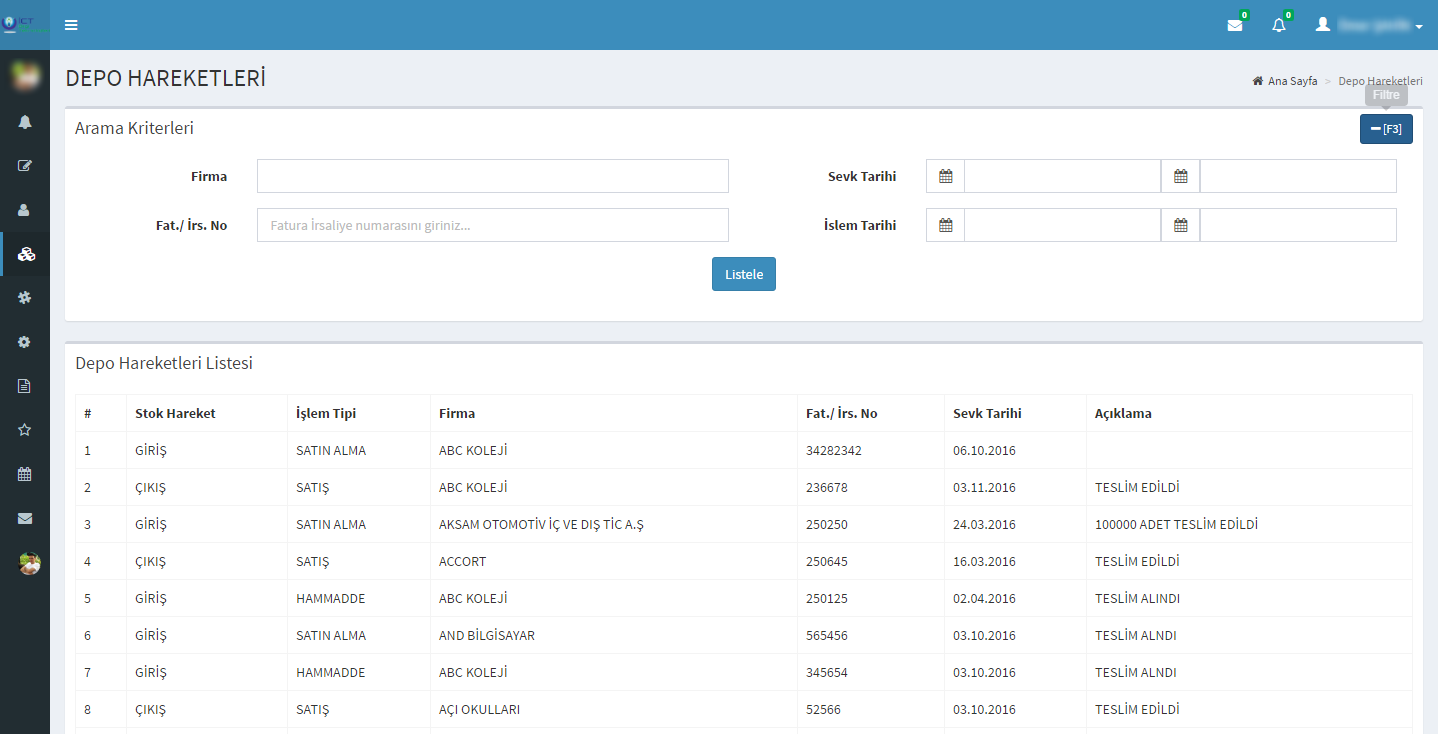
Task: Click the sidebar bell icon
Action: click(25, 122)
